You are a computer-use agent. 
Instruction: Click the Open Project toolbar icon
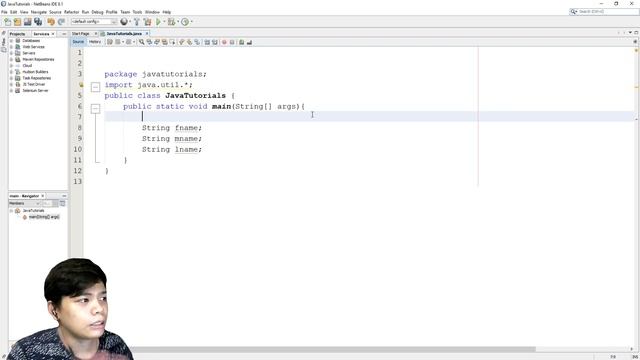pyautogui.click(x=27, y=22)
